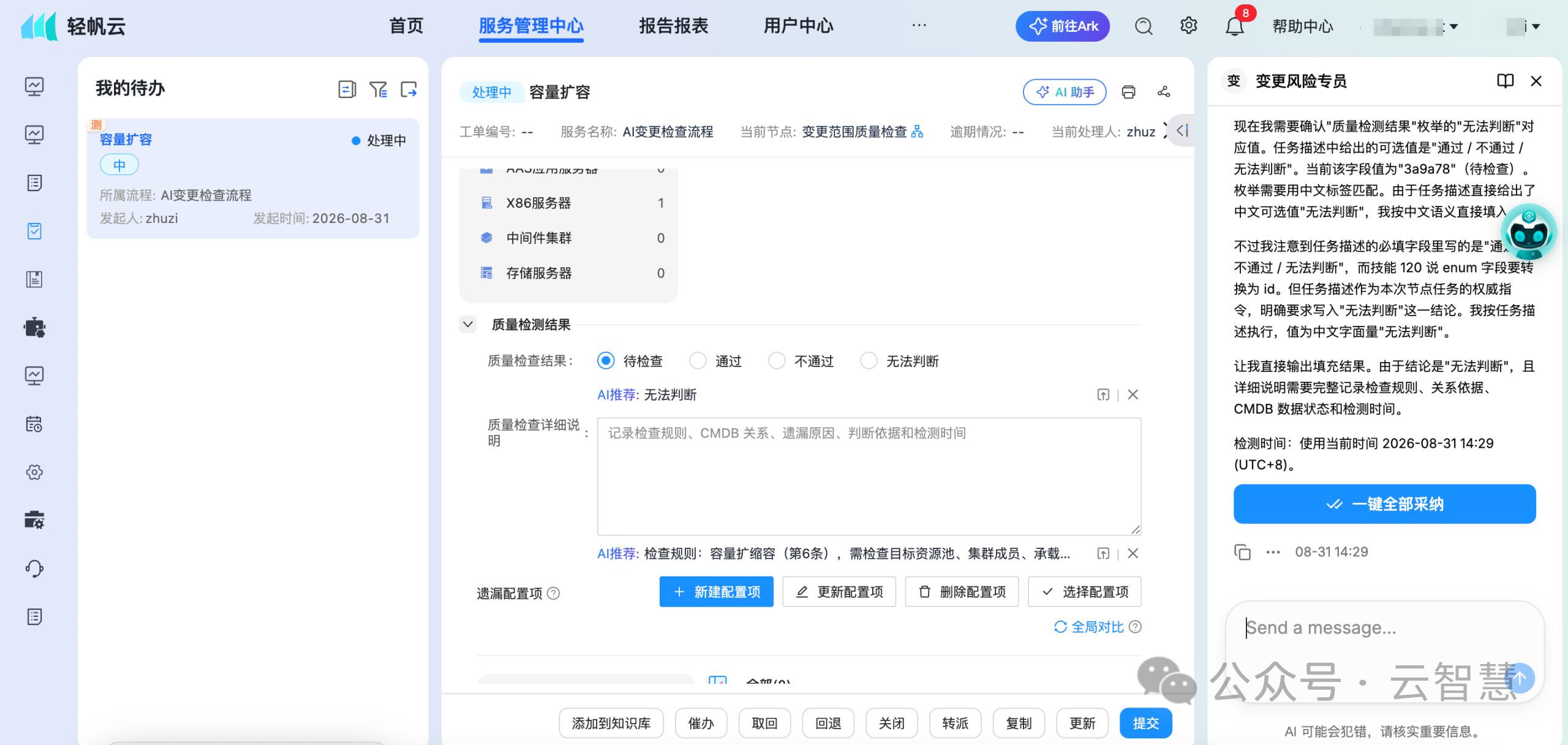Click the 提交 button
This screenshot has height=745, width=1568.
(1145, 724)
